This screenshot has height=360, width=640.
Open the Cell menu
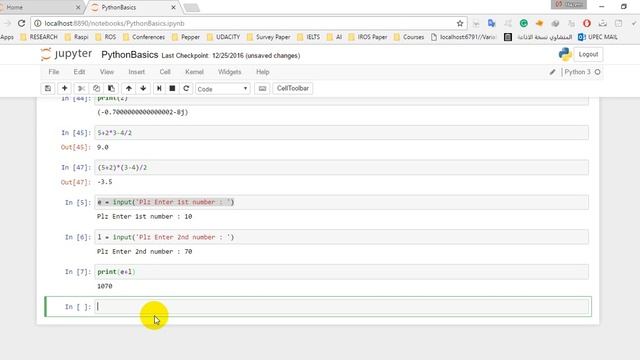165,72
